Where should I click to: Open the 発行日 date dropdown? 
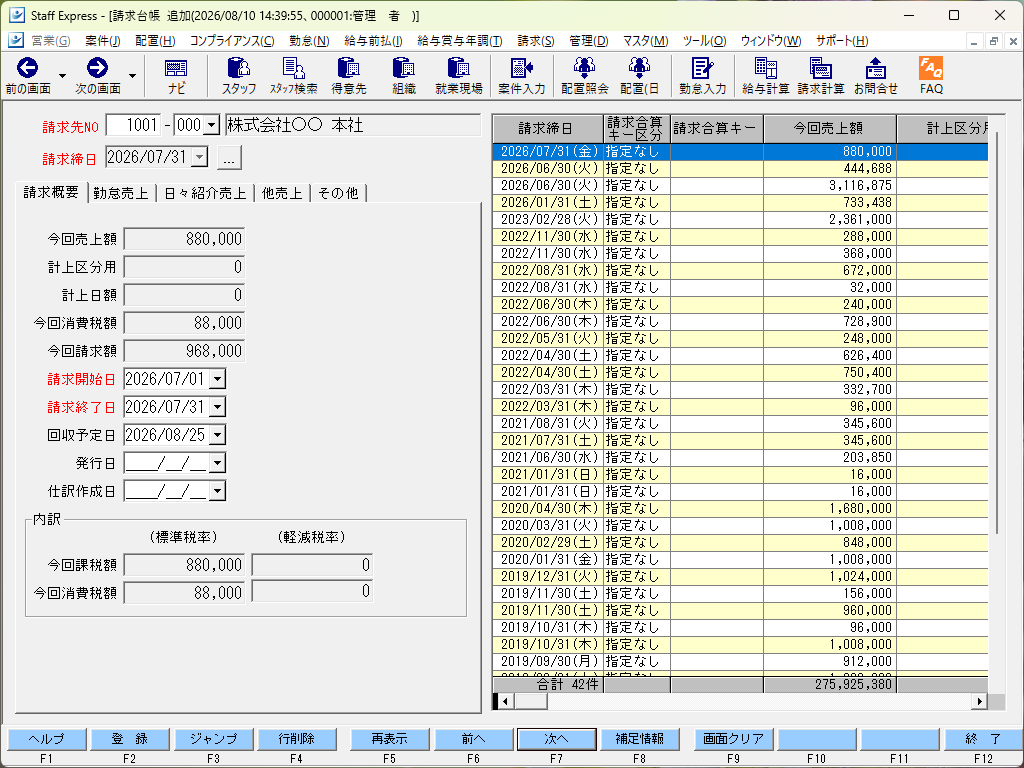(218, 463)
